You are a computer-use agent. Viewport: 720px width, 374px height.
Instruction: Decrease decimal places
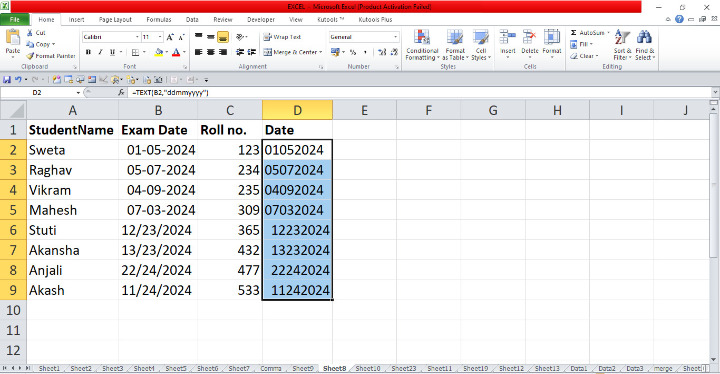394,52
